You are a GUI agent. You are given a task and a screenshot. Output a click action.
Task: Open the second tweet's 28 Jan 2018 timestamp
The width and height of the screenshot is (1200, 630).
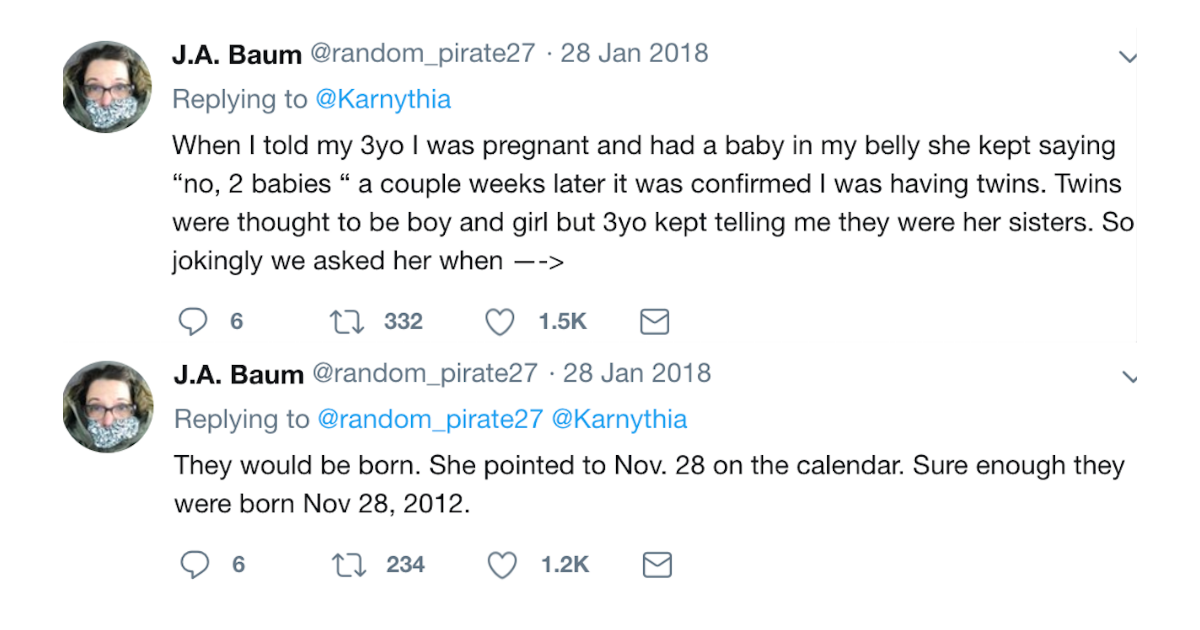click(637, 374)
